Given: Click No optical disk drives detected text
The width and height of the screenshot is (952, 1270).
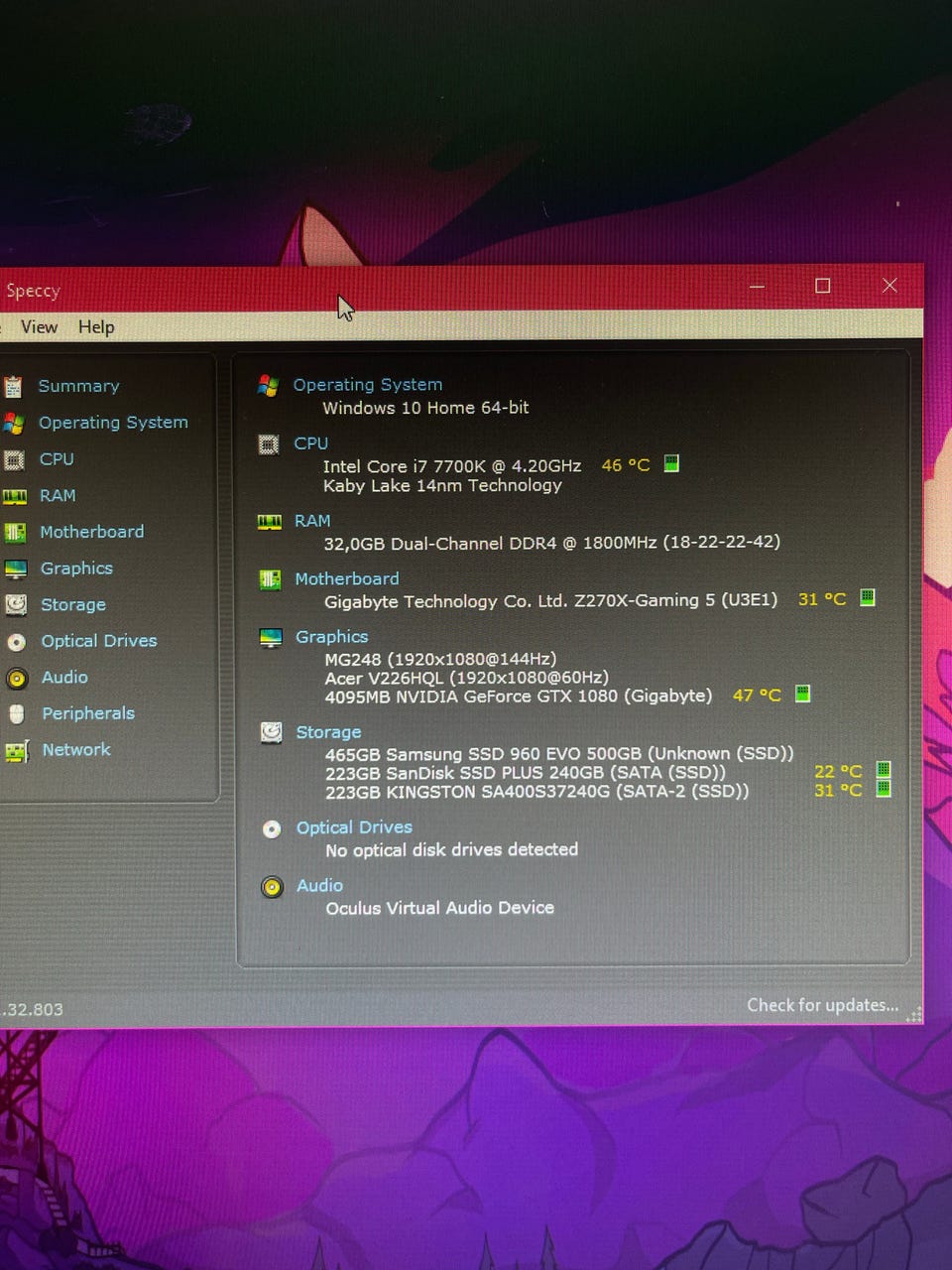Looking at the screenshot, I should tap(451, 850).
